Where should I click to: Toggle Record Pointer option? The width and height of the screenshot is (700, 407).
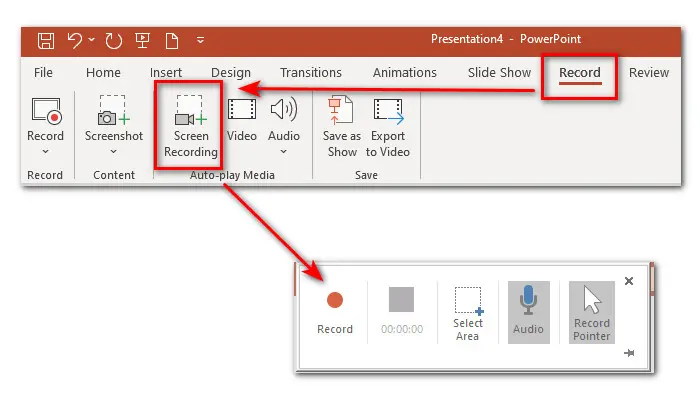(592, 312)
